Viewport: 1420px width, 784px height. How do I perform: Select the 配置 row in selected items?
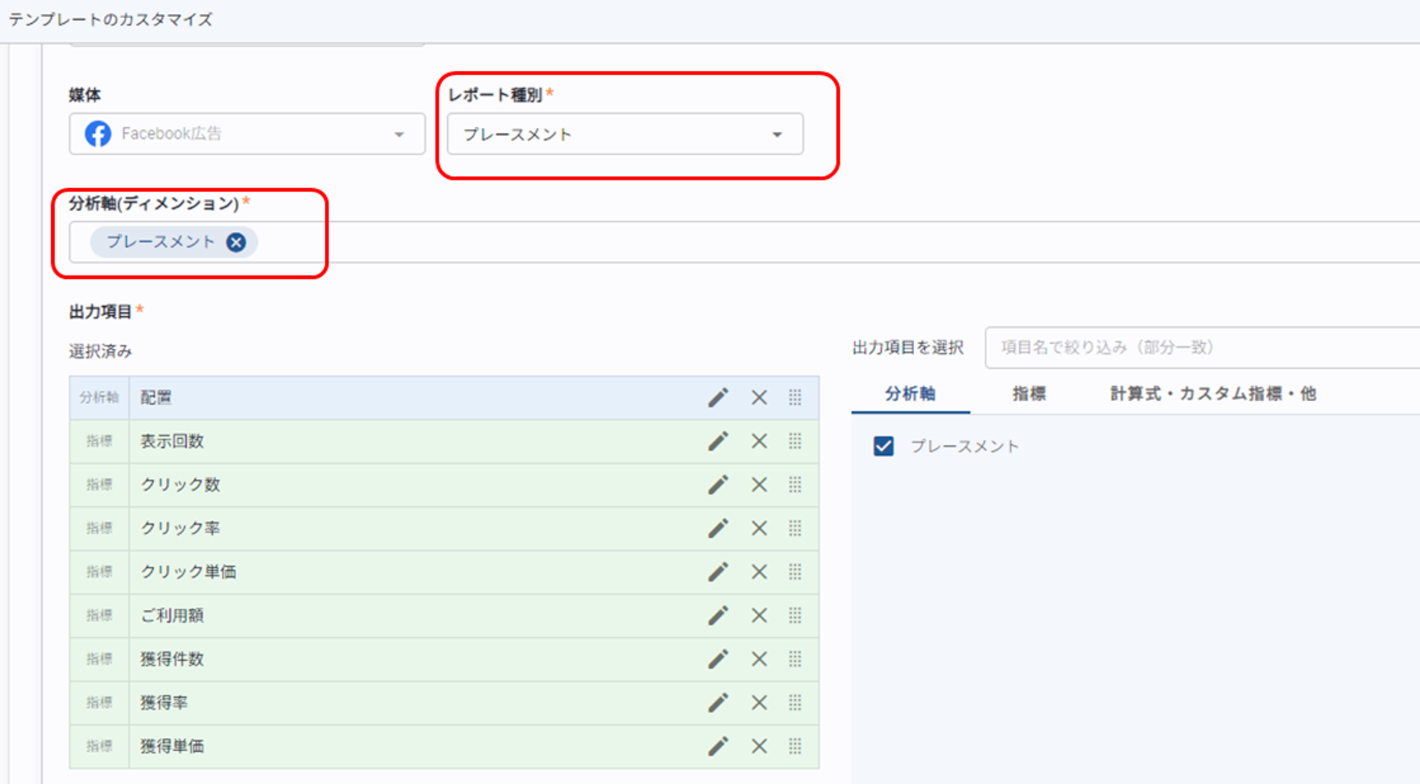pyautogui.click(x=400, y=398)
